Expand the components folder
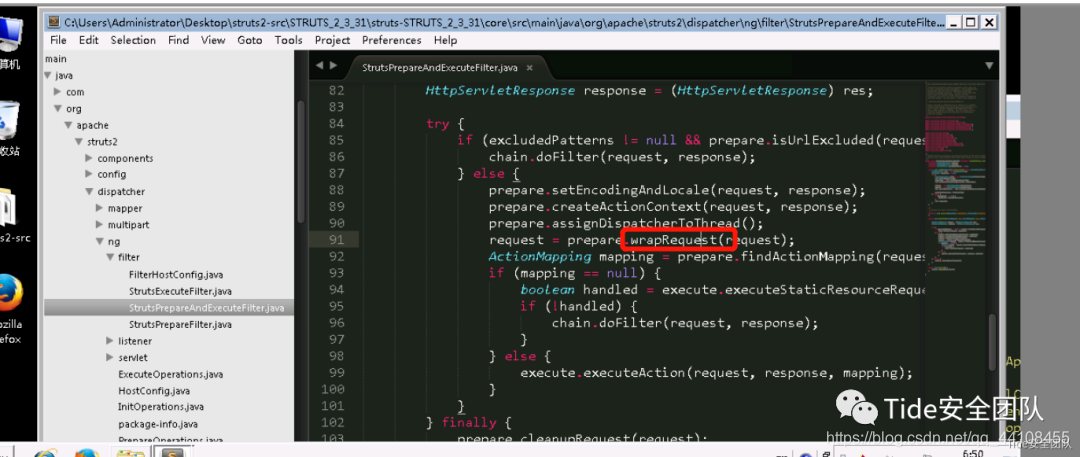This screenshot has width=1080, height=457. pyautogui.click(x=89, y=158)
